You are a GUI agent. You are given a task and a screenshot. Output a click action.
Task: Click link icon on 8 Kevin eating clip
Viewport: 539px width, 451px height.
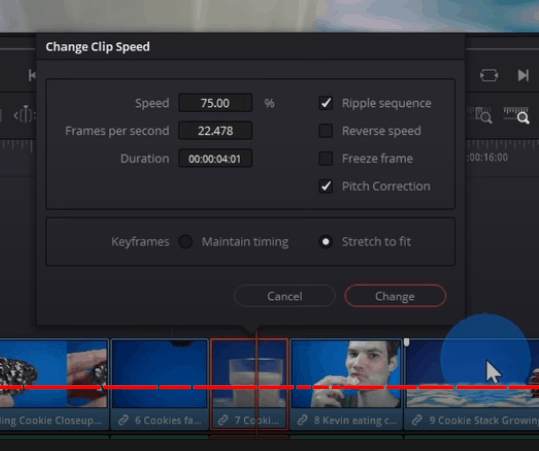(302, 420)
